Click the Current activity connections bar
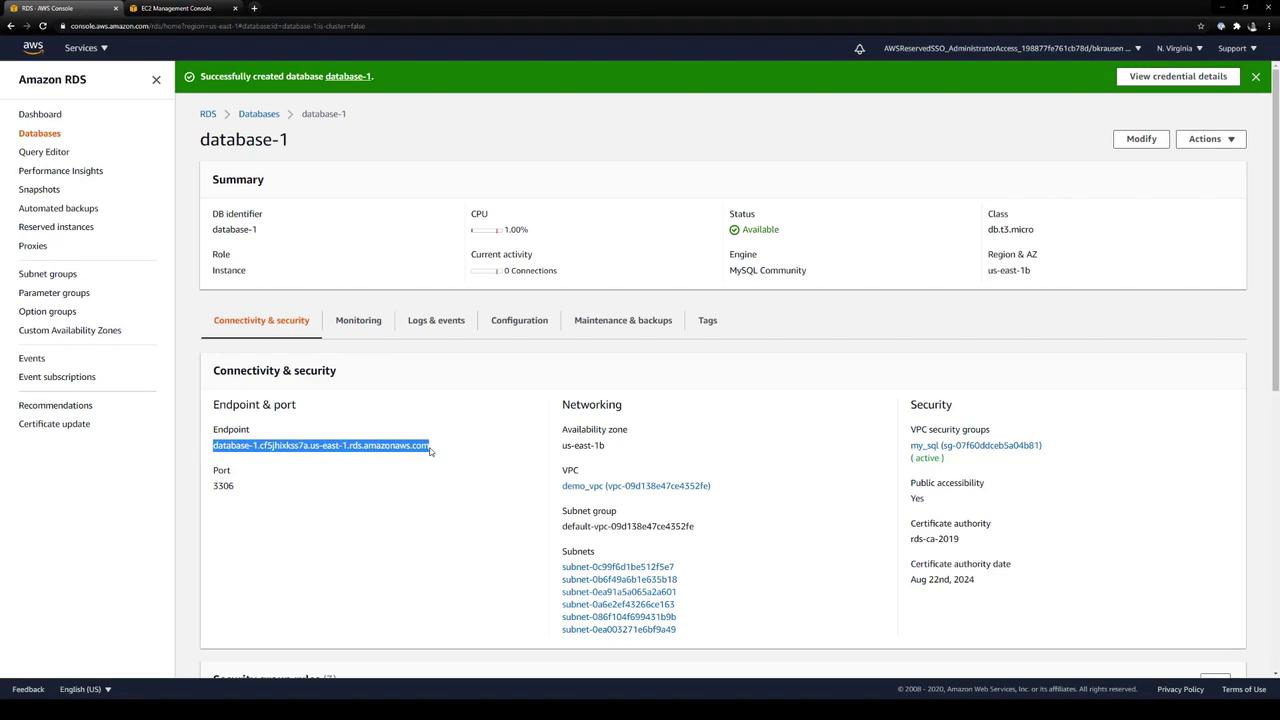Viewport: 1280px width, 720px height. [486, 271]
